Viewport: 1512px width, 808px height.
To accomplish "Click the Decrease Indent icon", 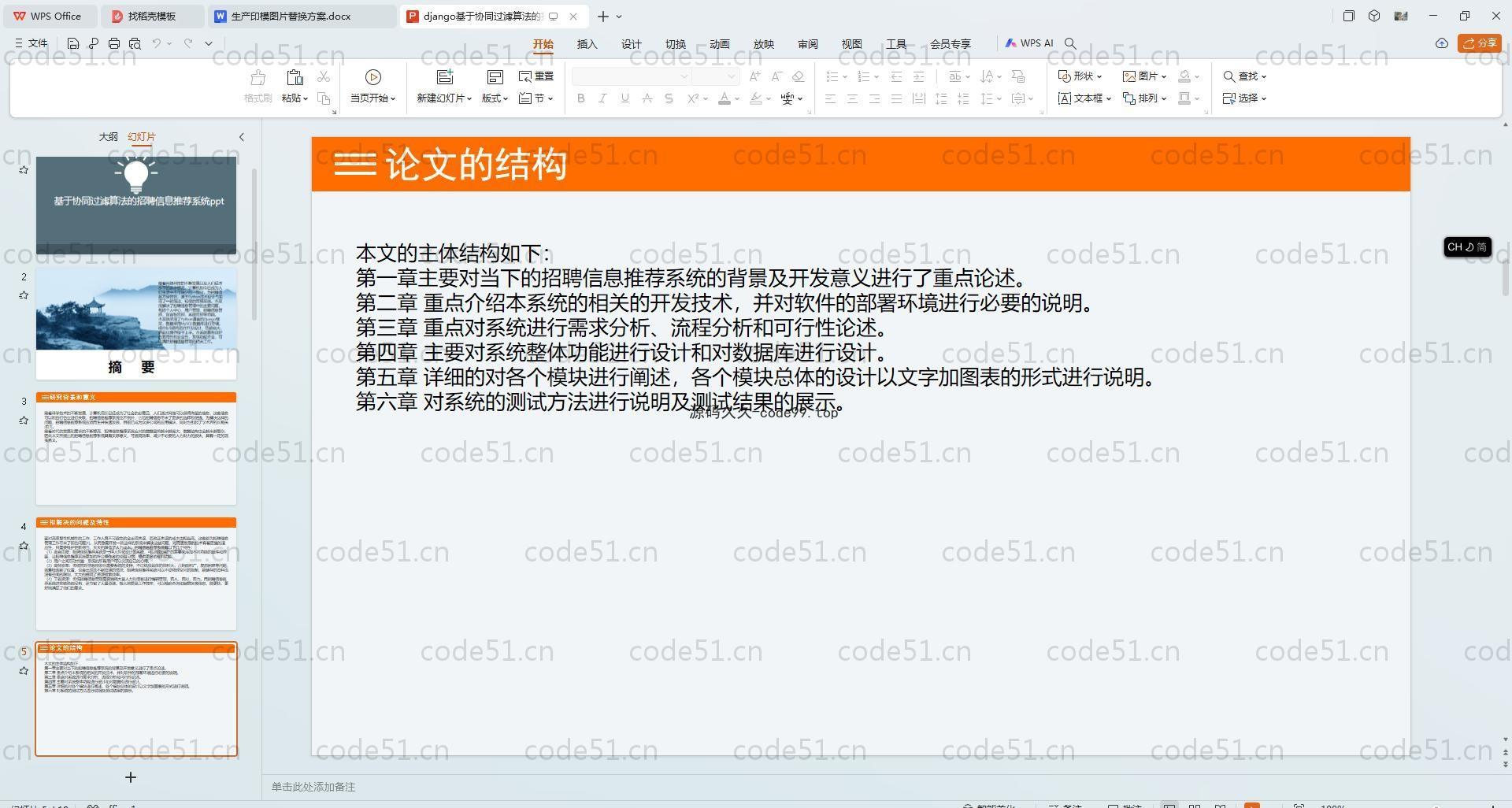I will 896,76.
